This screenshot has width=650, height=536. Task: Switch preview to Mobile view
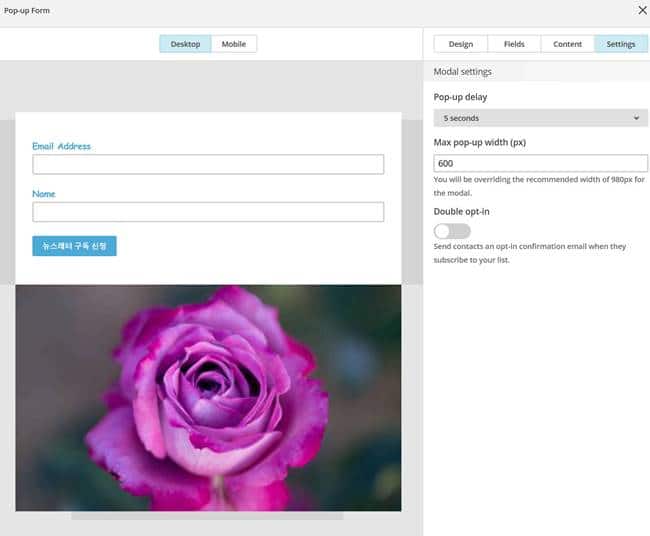[x=234, y=44]
